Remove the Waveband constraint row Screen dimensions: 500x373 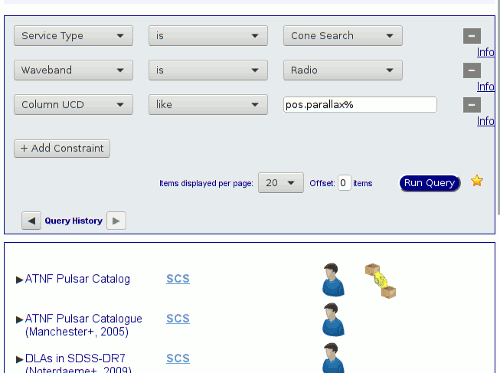tap(472, 70)
